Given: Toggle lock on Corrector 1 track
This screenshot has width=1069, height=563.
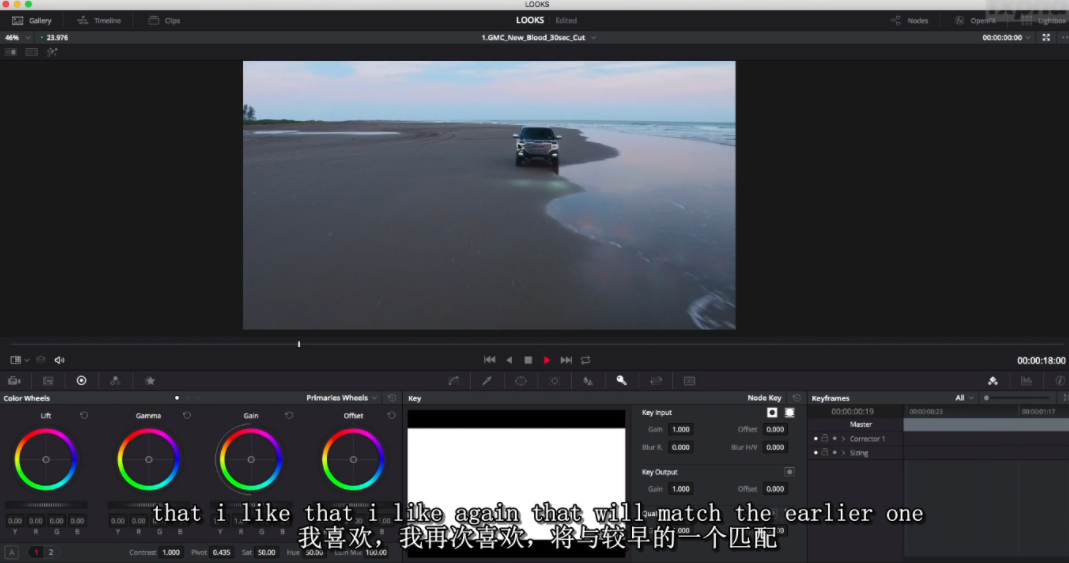Looking at the screenshot, I should (825, 439).
